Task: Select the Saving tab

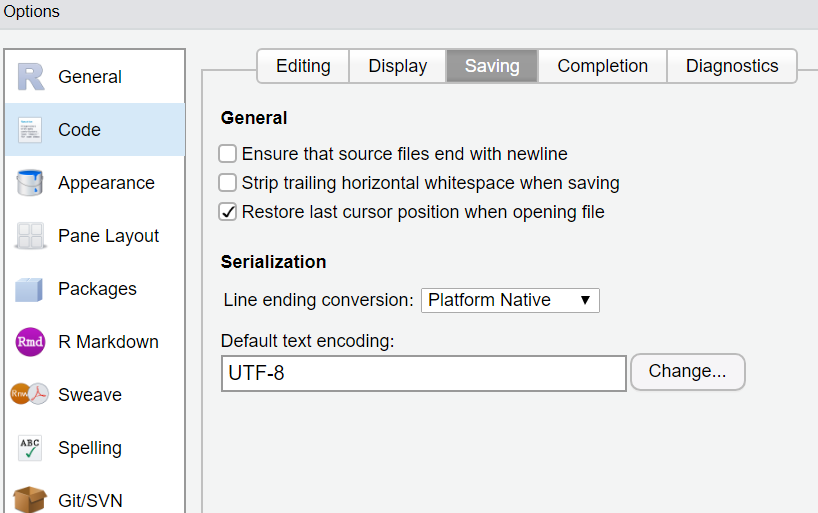Action: 492,66
